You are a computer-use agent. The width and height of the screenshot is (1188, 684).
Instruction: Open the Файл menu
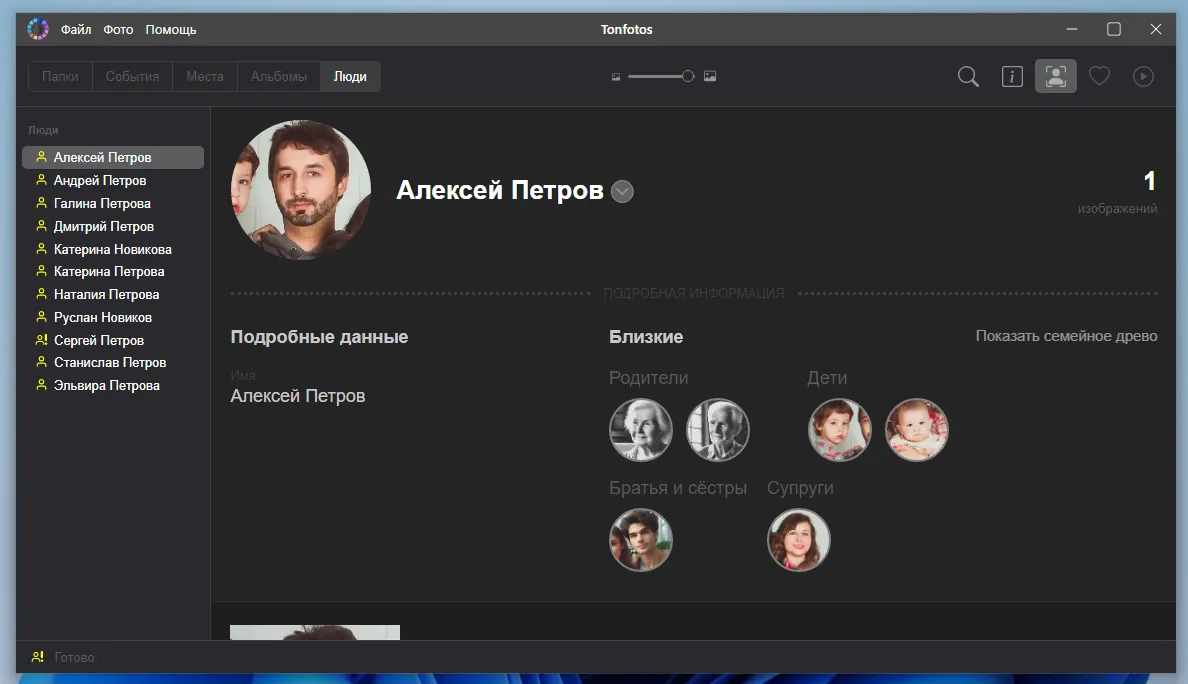point(76,30)
